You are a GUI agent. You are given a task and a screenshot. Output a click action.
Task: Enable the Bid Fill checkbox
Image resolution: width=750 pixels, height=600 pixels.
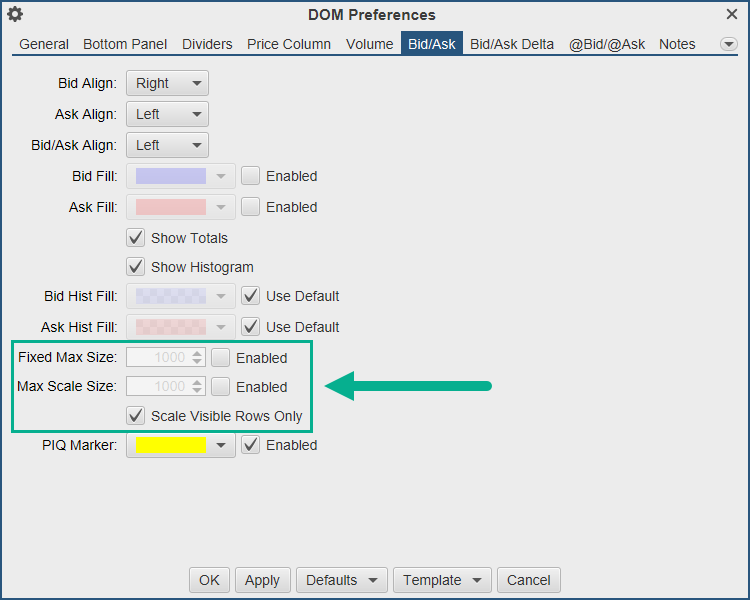tap(251, 176)
